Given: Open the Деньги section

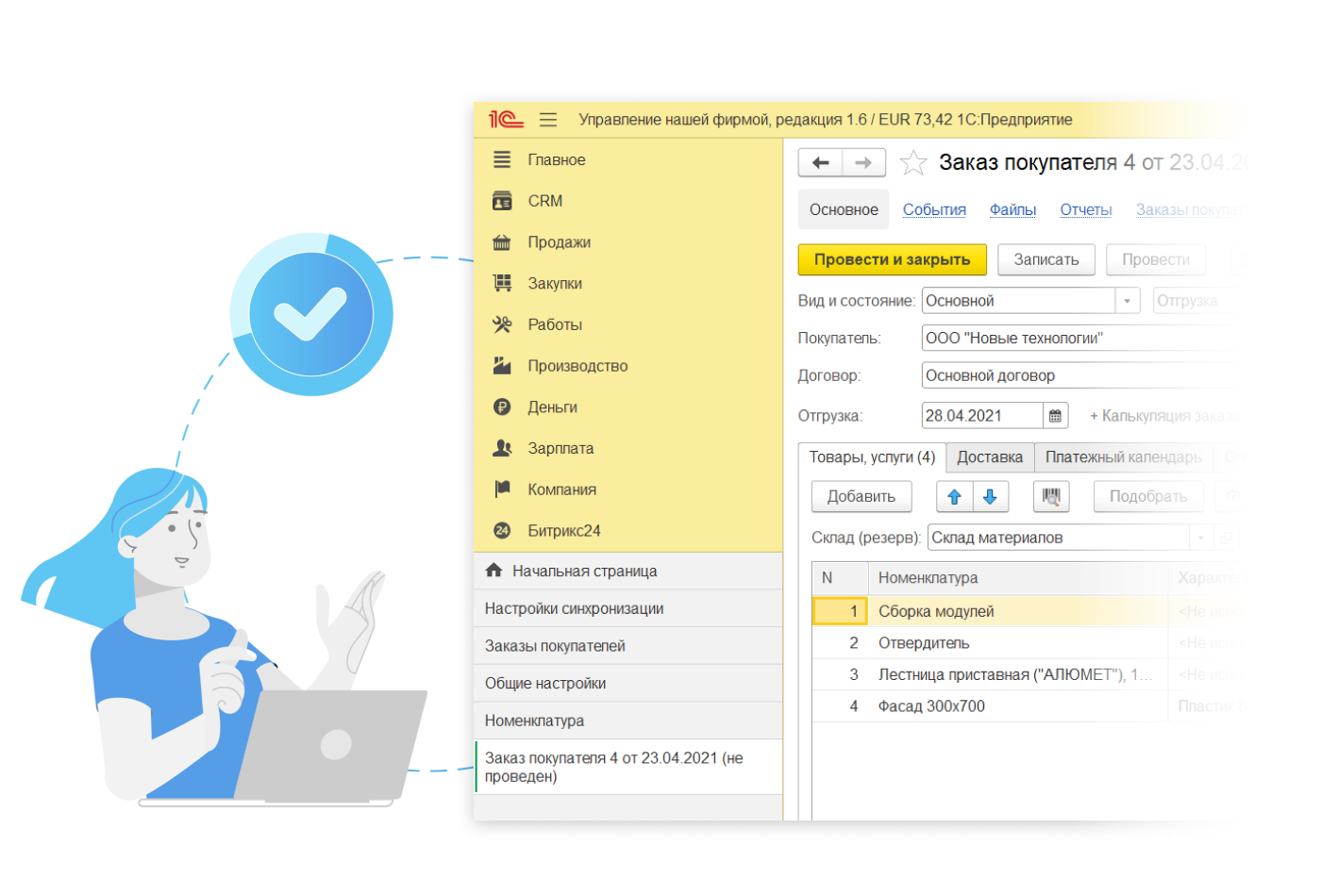Looking at the screenshot, I should click(552, 407).
